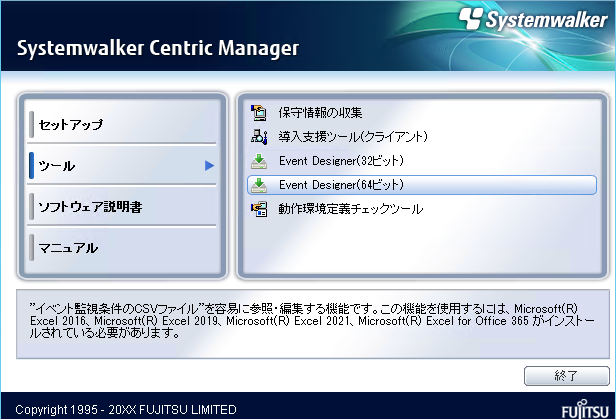Run the 動作環境定義チェックツール entry
616x419 pixels.
(351, 209)
